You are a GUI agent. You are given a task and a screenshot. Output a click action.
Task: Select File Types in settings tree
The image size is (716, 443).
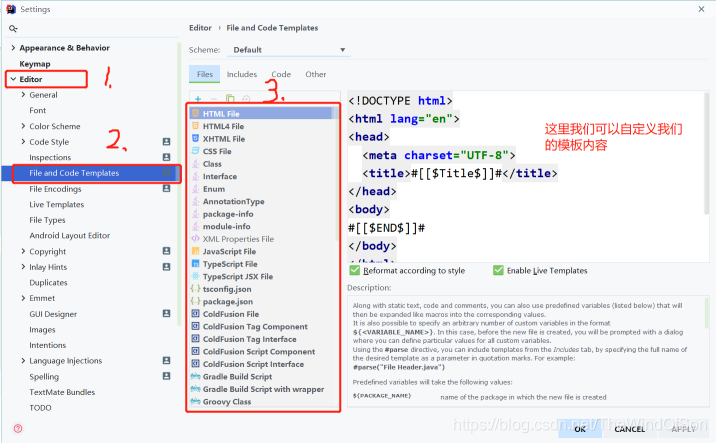click(x=47, y=220)
